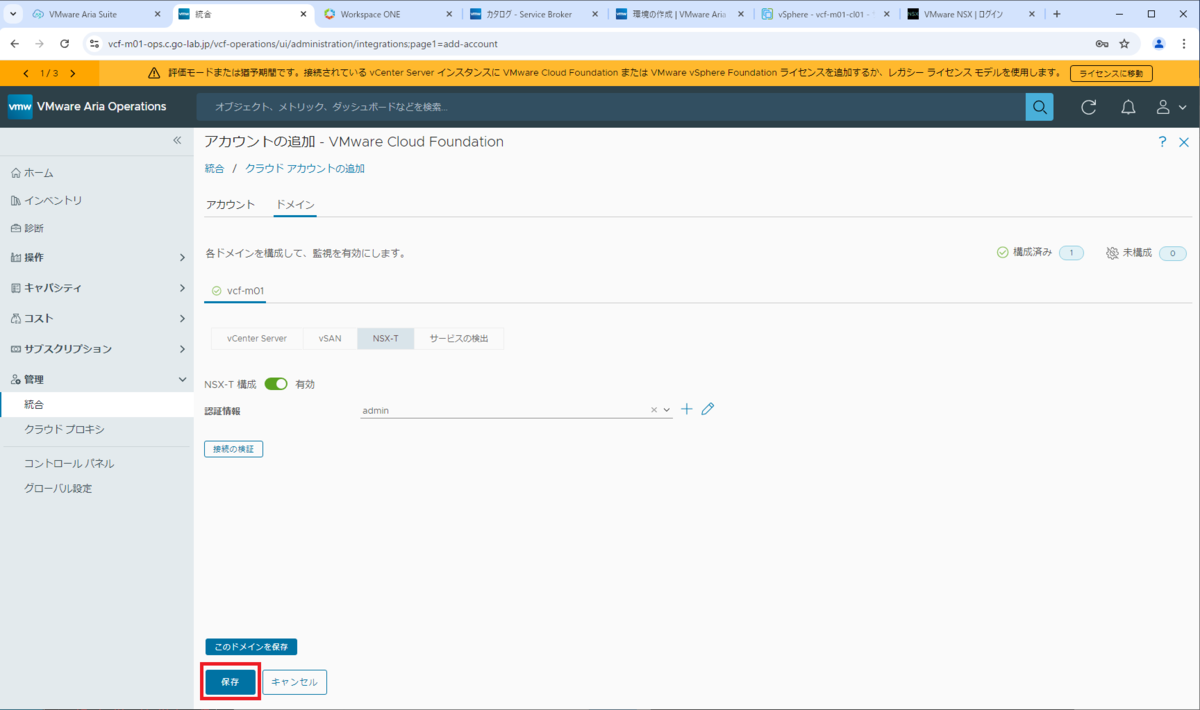Close the add account panel
1200x710 pixels.
[1182, 142]
